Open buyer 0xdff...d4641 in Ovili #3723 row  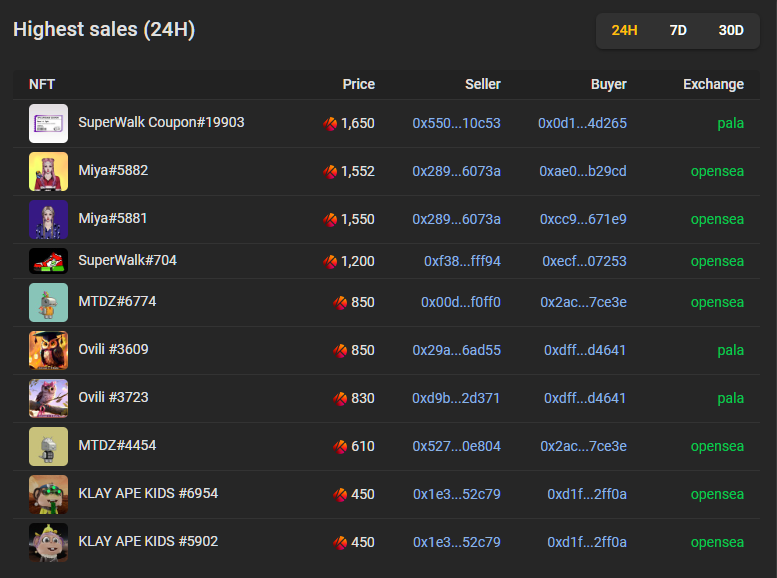[x=585, y=399]
